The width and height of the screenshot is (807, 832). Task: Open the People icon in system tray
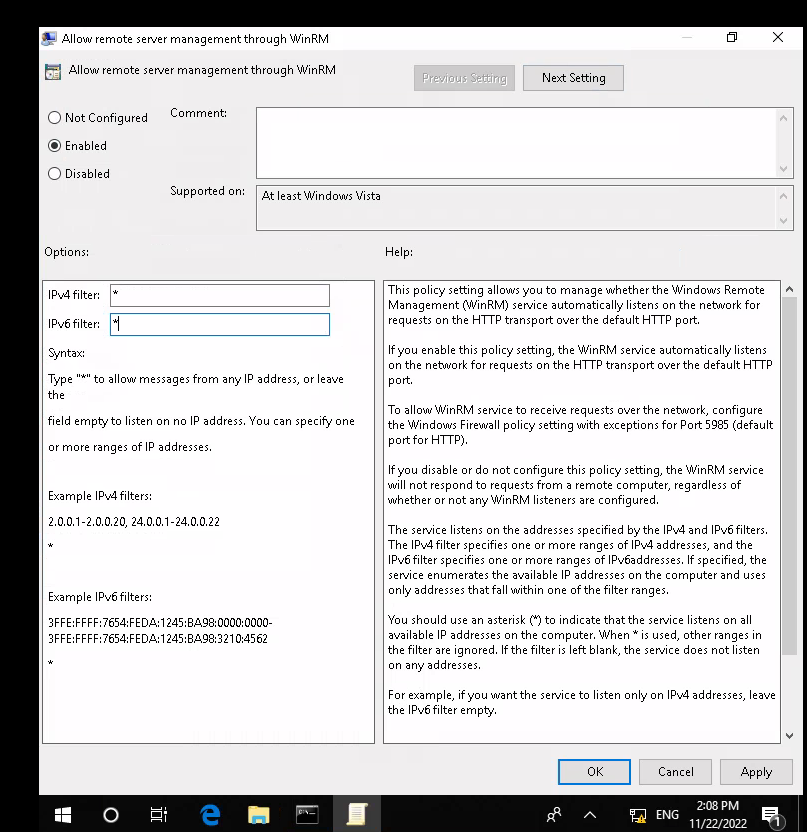click(554, 814)
